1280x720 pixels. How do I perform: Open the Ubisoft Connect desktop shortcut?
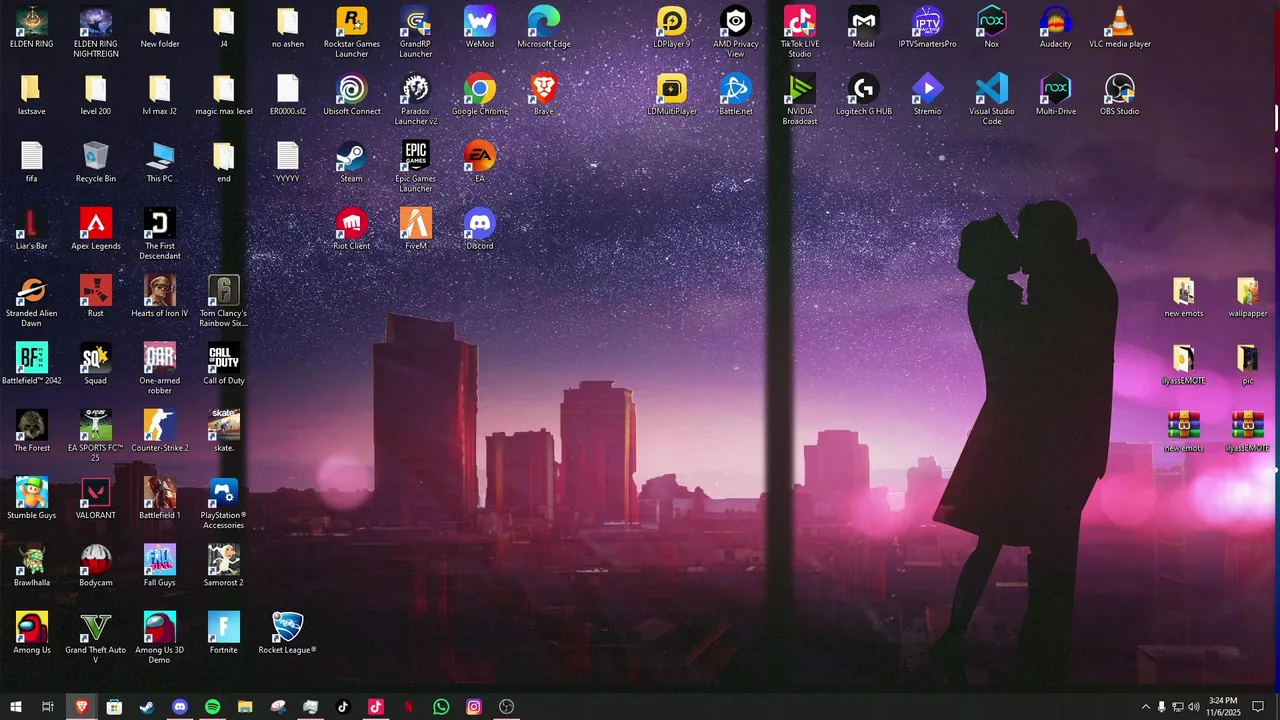352,94
